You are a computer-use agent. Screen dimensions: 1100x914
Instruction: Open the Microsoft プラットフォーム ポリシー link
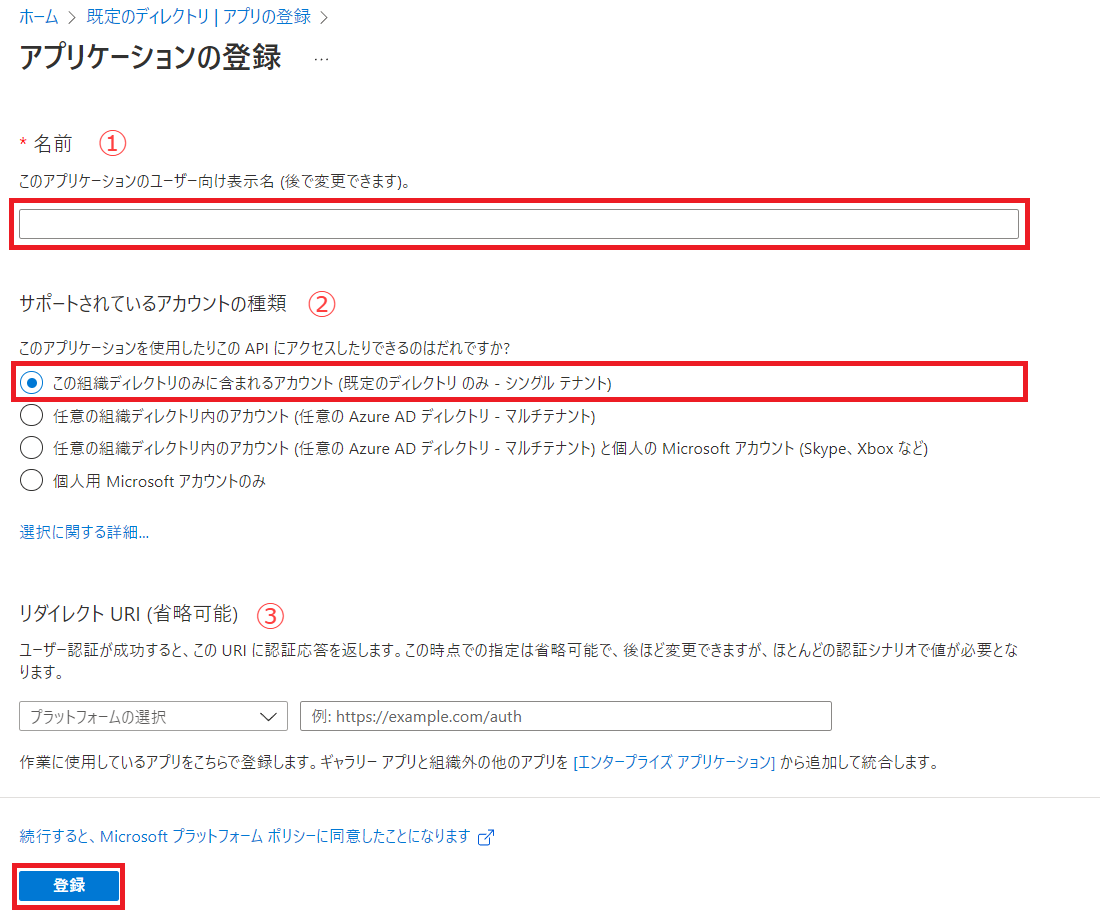[x=245, y=836]
